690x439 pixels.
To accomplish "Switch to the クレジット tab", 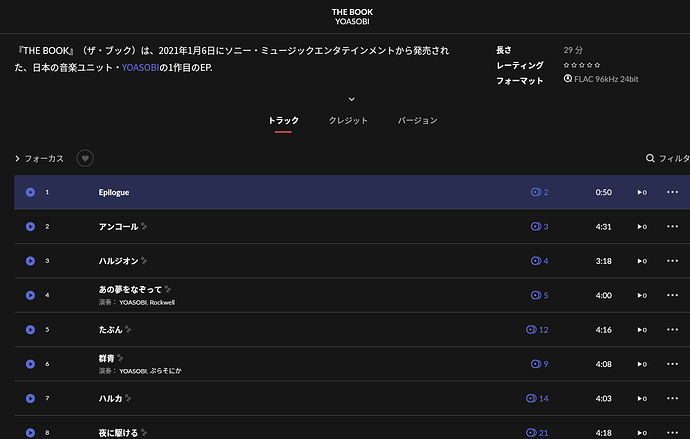I will coord(348,121).
